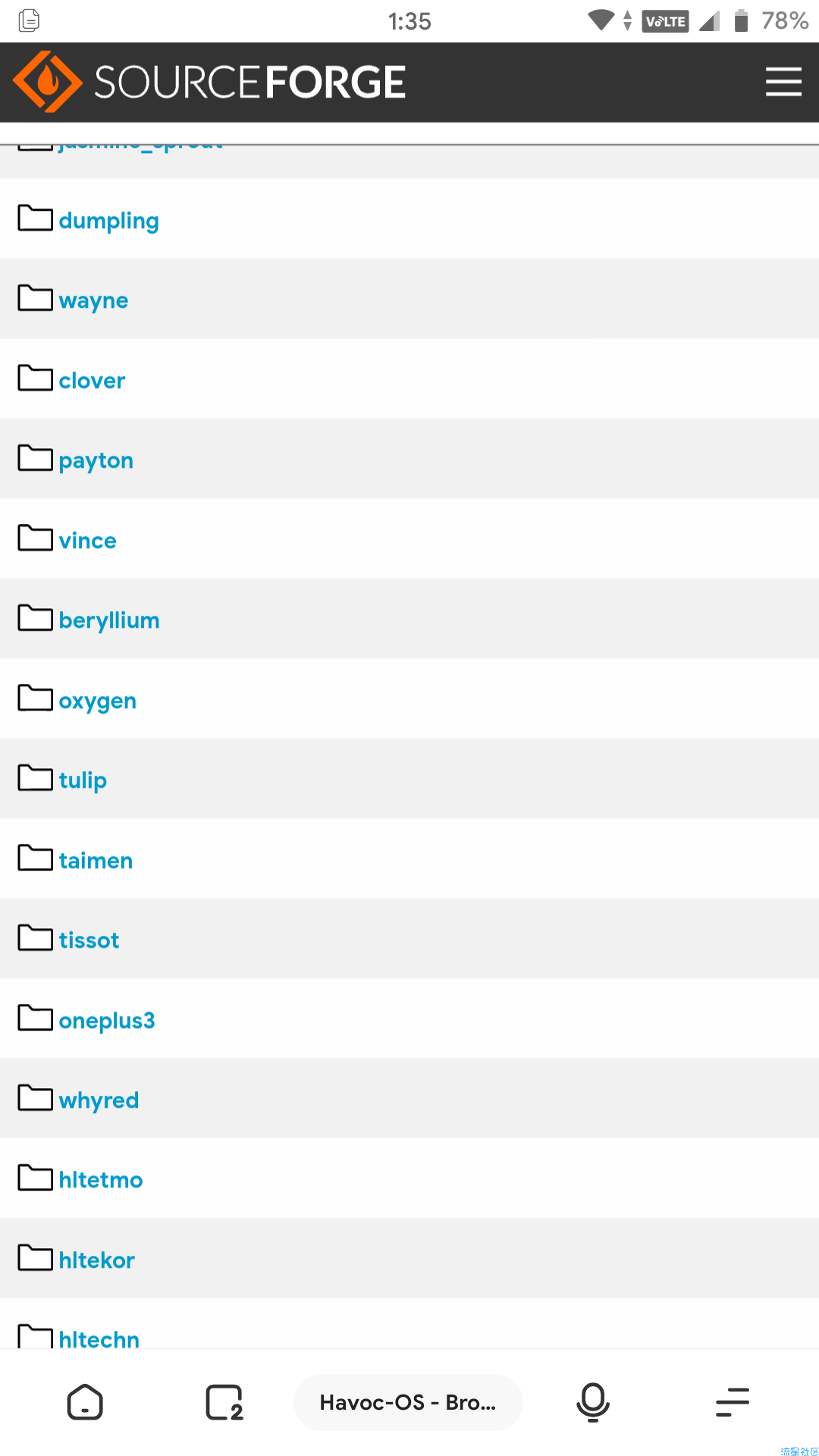Click the folder icon beside beryllium
The image size is (819, 1456).
point(36,618)
